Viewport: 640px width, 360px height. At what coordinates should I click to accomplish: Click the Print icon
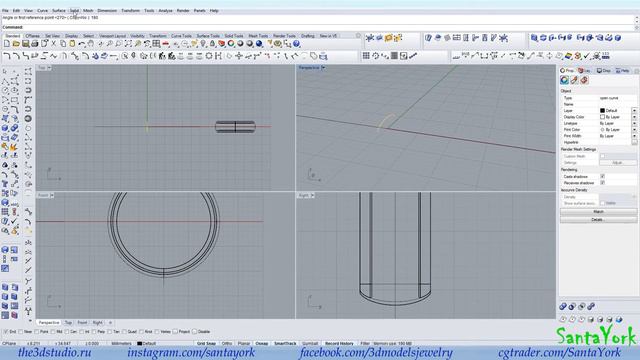(x=35, y=44)
